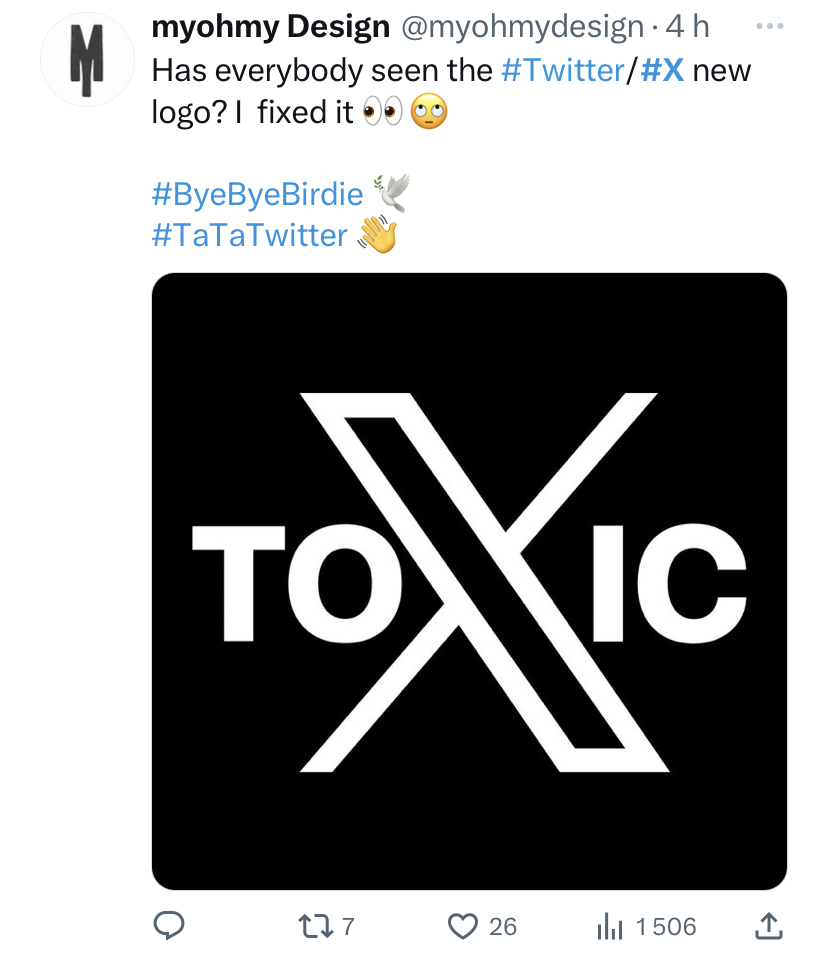Open the TOXIC X logo image

tap(469, 581)
